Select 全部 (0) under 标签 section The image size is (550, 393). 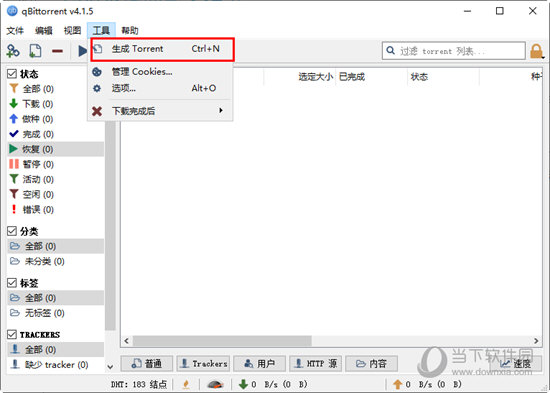click(x=55, y=298)
